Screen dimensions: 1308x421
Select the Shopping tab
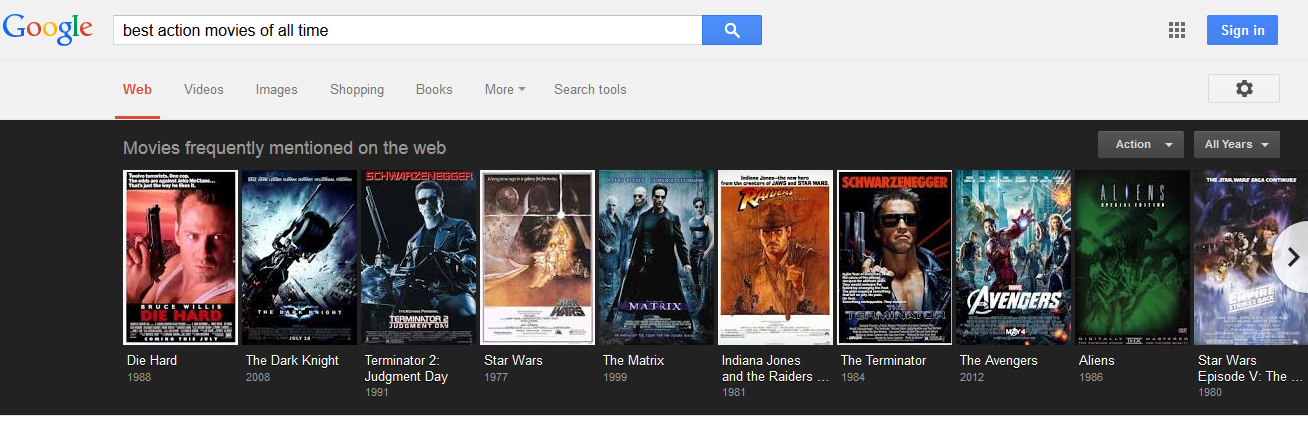[x=357, y=89]
